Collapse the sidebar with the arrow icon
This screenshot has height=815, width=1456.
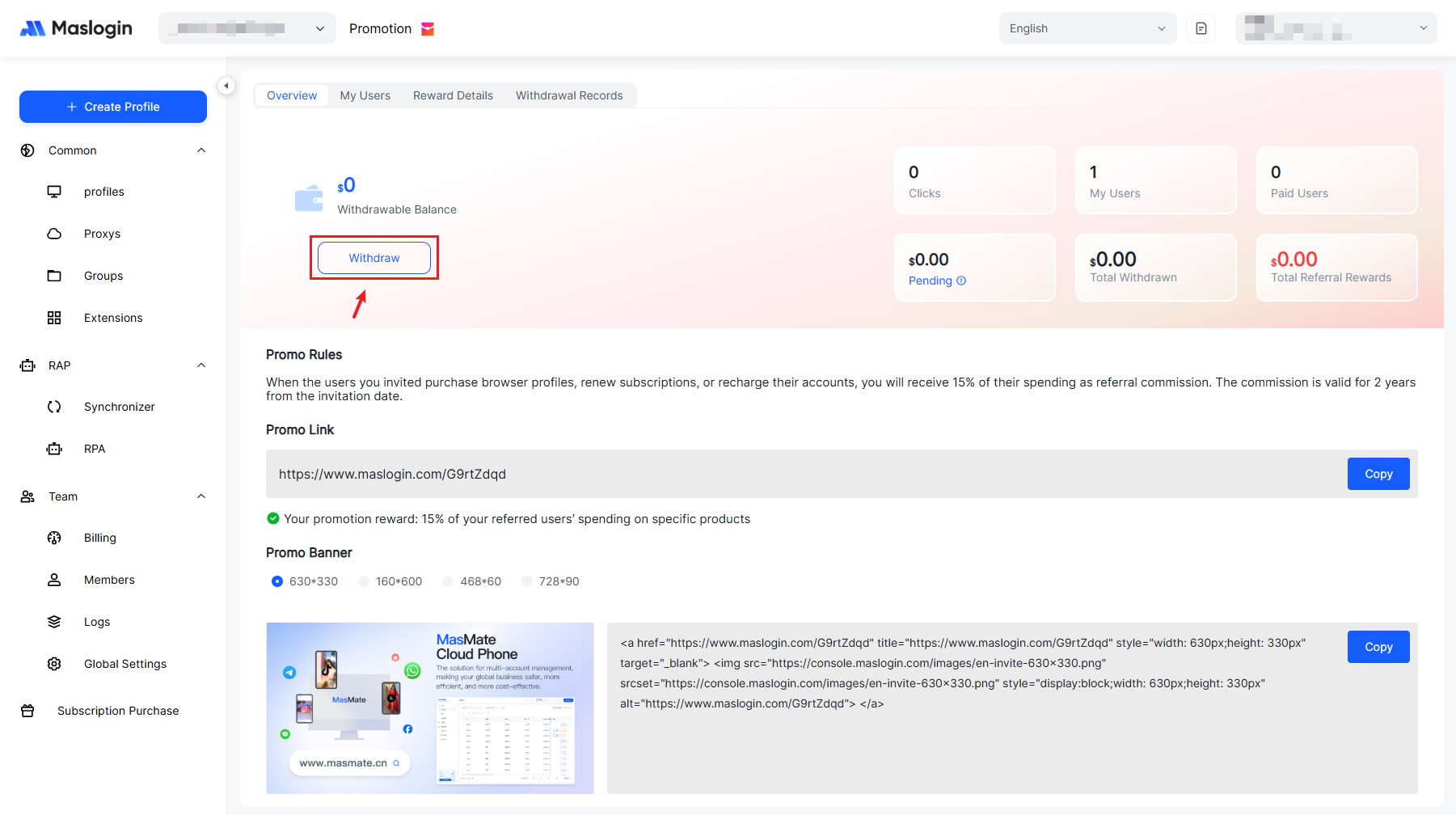[226, 86]
